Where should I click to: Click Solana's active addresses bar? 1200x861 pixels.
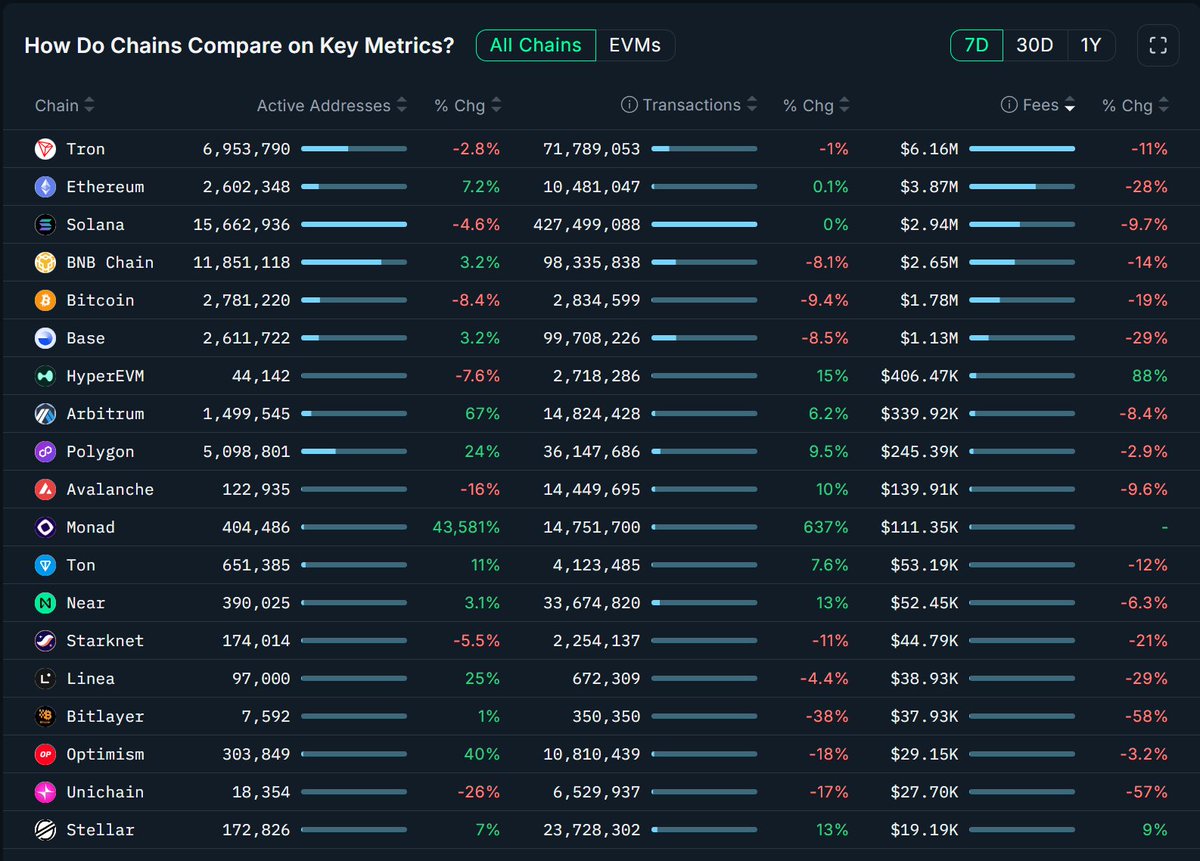click(354, 225)
